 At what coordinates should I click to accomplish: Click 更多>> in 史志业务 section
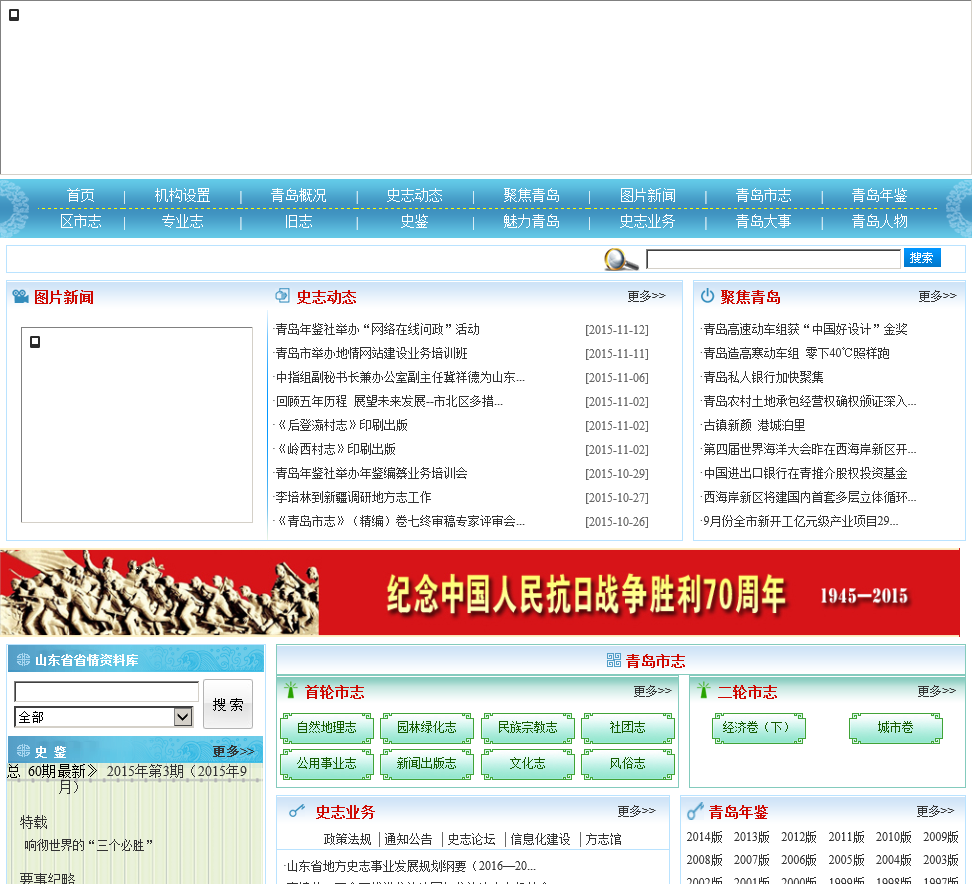pyautogui.click(x=636, y=811)
